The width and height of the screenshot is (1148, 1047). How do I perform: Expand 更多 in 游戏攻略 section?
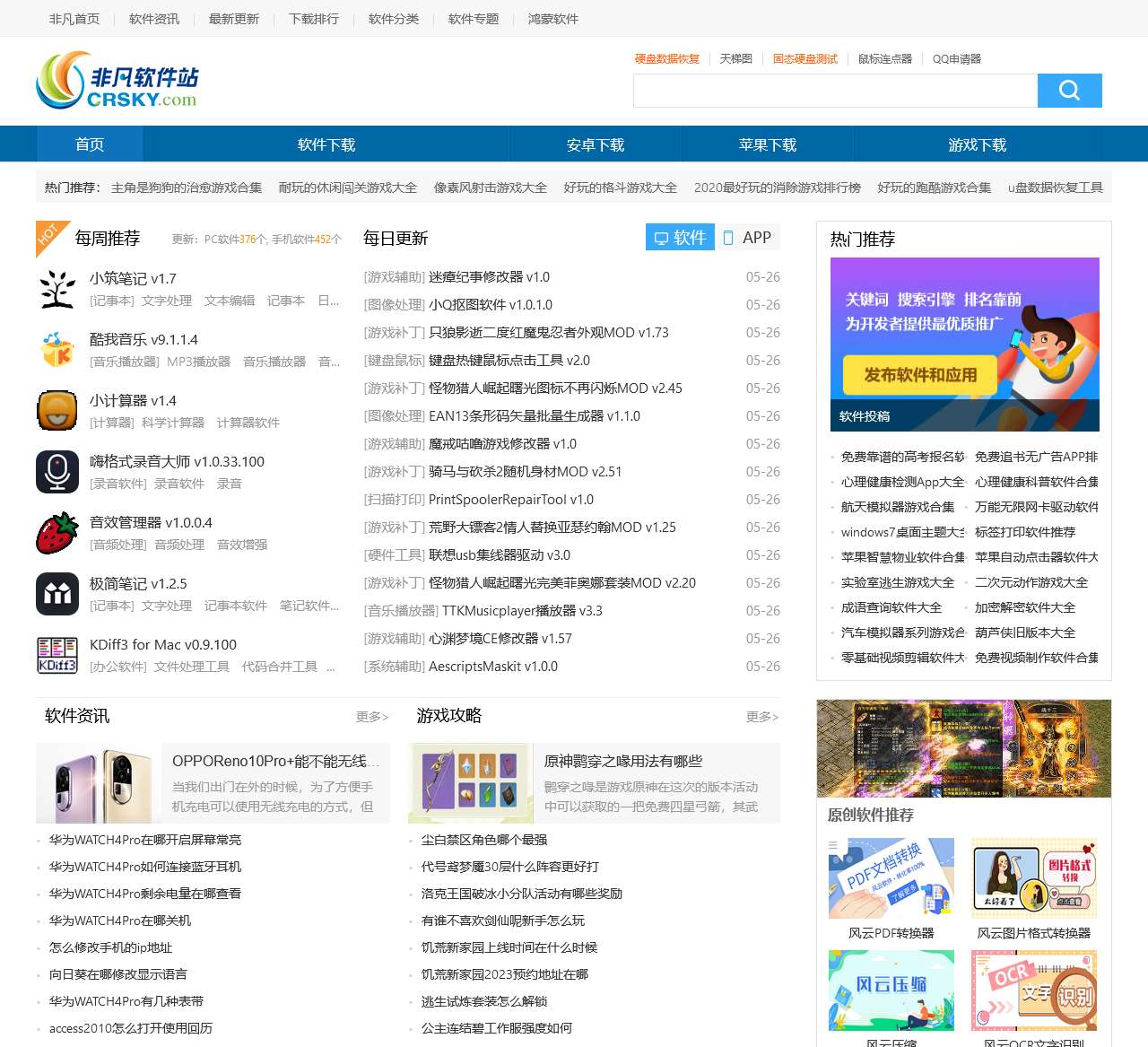761,717
